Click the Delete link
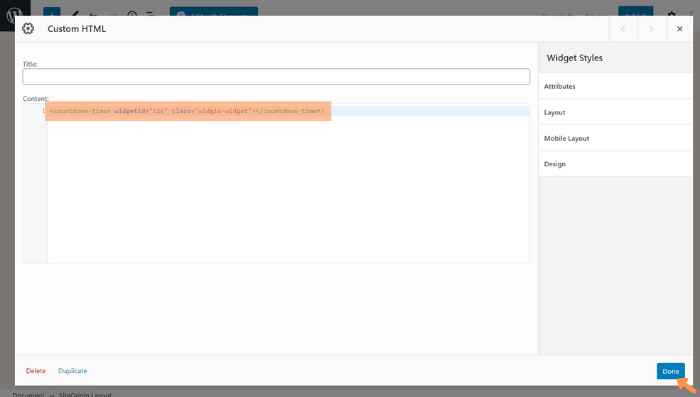The image size is (700, 397). [36, 371]
